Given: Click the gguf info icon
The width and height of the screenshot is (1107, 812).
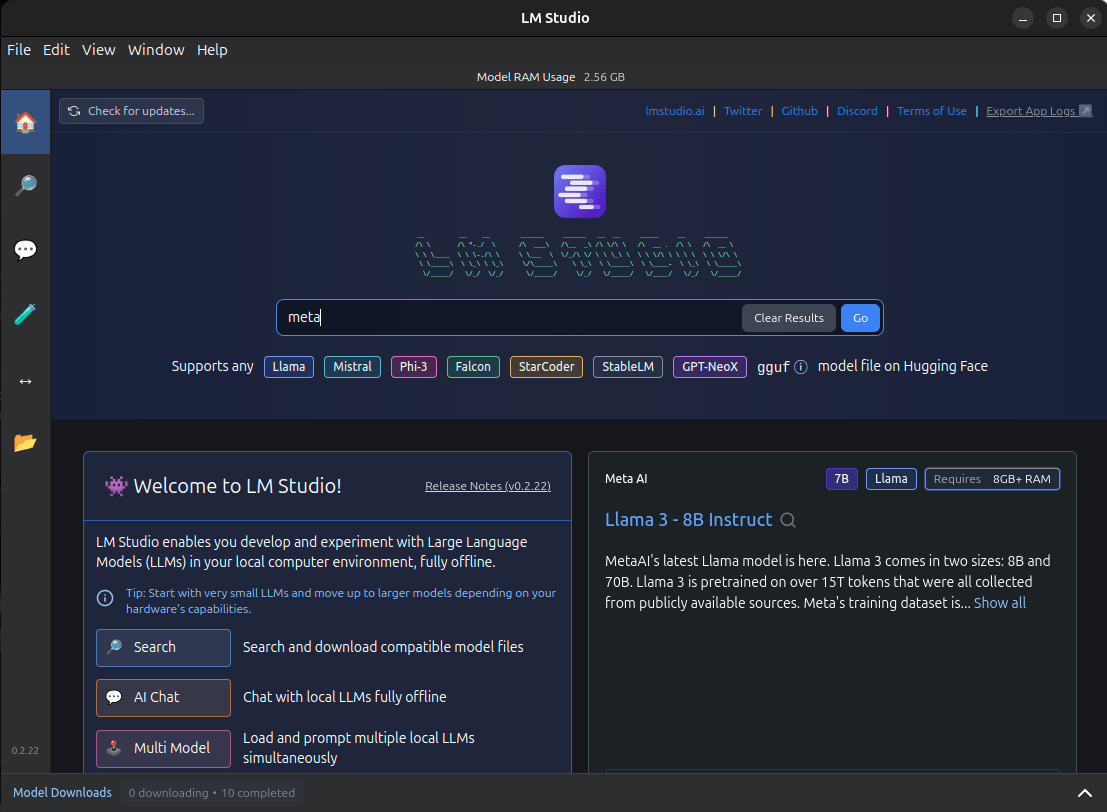Looking at the screenshot, I should point(801,367).
